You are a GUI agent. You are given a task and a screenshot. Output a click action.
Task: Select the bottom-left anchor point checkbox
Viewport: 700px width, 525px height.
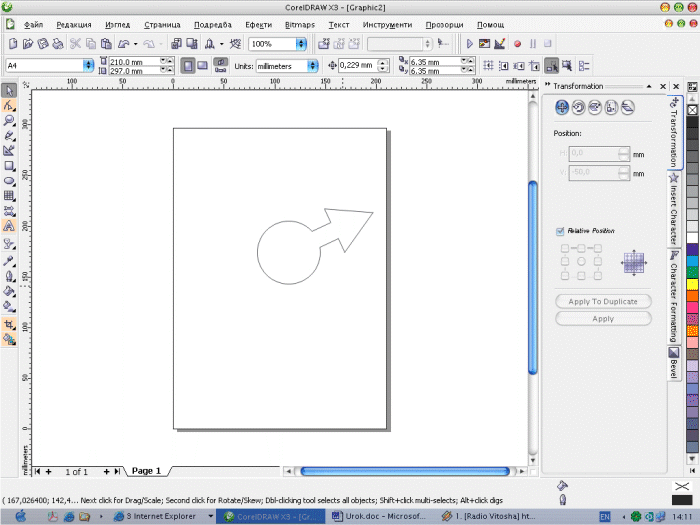(x=565, y=275)
